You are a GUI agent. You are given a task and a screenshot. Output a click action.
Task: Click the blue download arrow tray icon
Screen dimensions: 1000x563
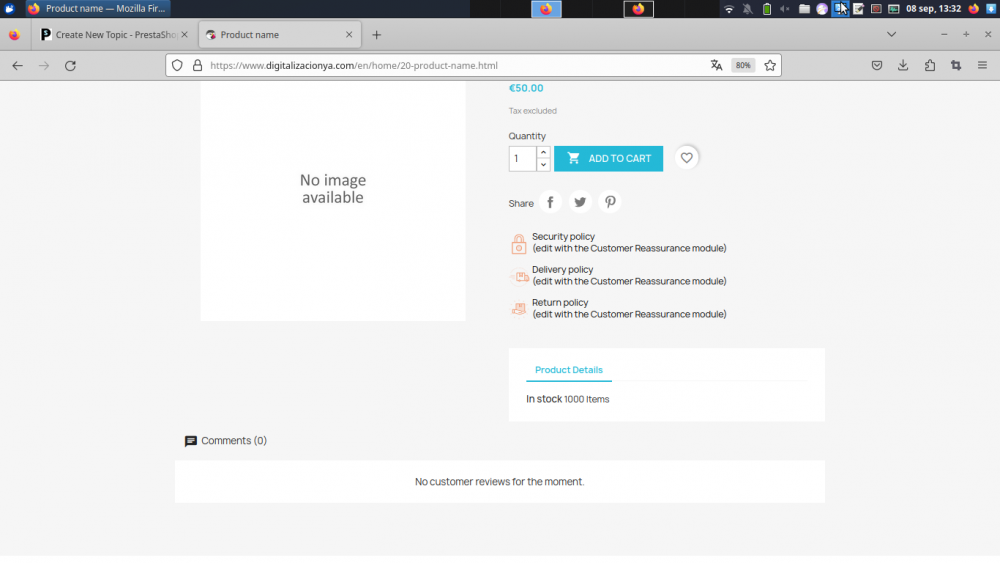tap(990, 9)
